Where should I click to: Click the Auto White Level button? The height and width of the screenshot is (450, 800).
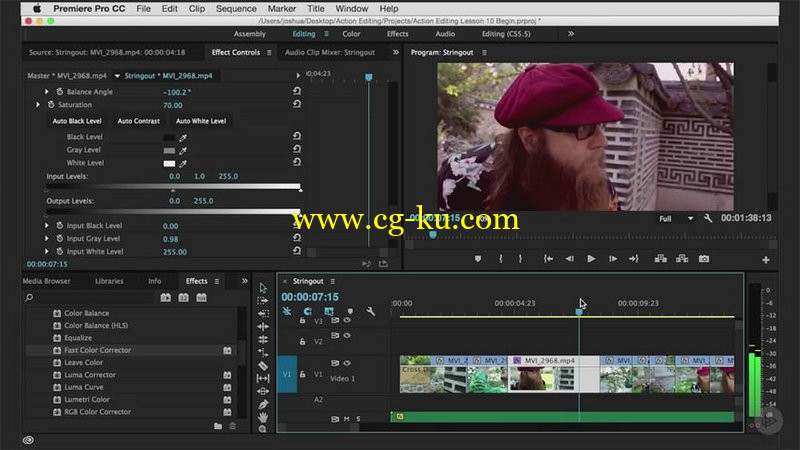click(201, 121)
